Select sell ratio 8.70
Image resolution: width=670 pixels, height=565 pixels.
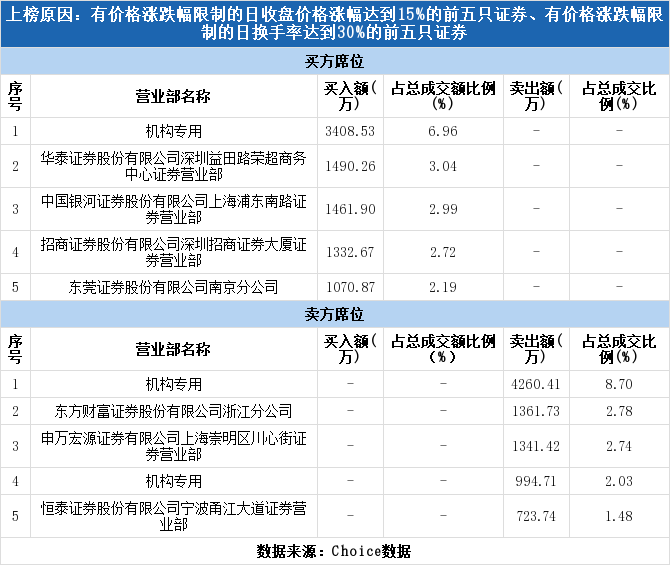[619, 384]
